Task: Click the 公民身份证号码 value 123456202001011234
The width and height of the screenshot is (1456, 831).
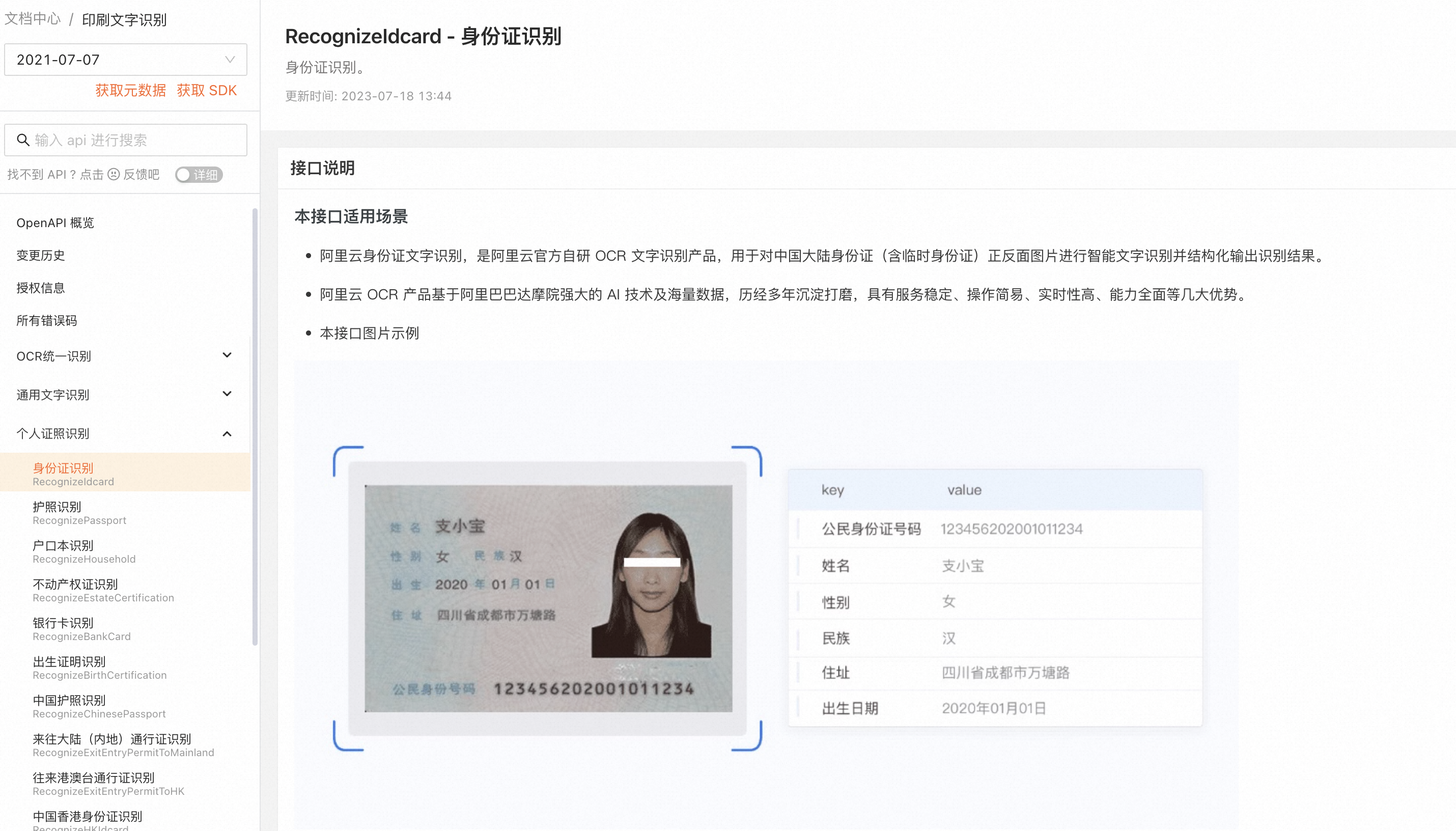Action: (x=1011, y=529)
